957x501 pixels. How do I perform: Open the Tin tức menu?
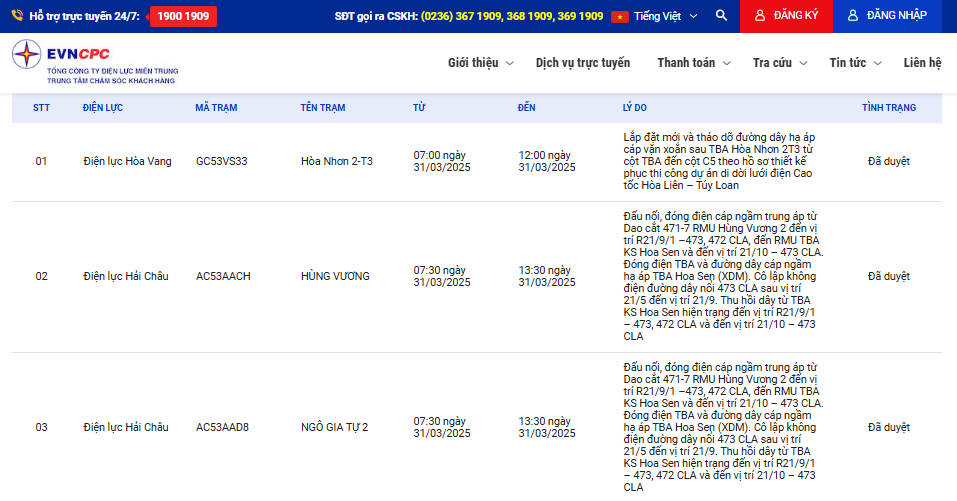tap(855, 63)
